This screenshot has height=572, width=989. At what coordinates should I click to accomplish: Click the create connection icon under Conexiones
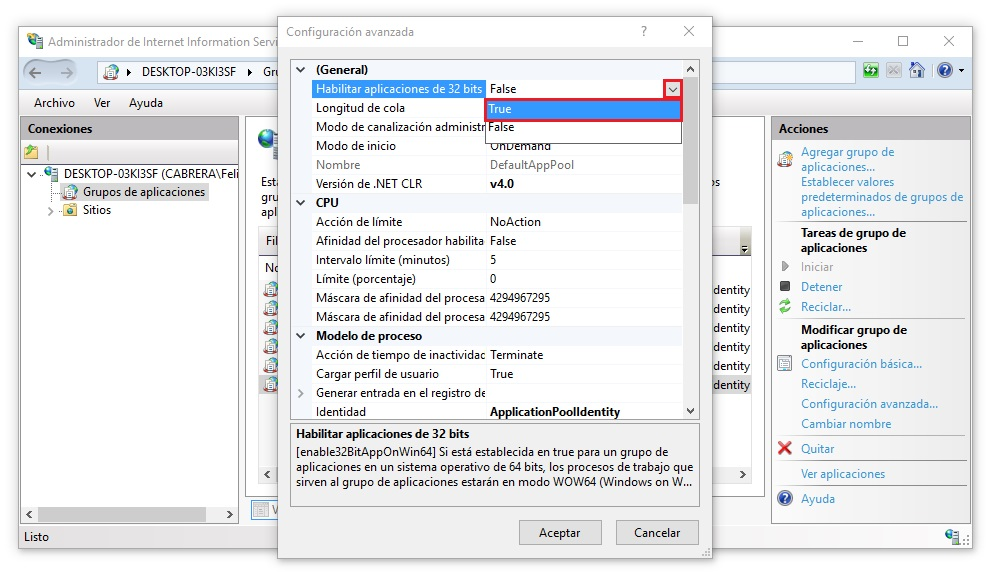point(31,152)
